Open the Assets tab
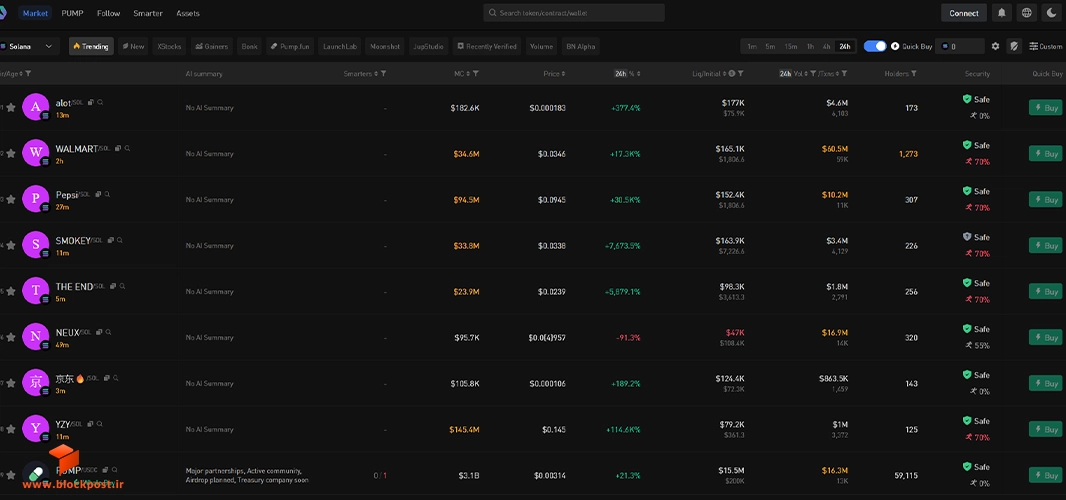The image size is (1066, 500). 188,13
